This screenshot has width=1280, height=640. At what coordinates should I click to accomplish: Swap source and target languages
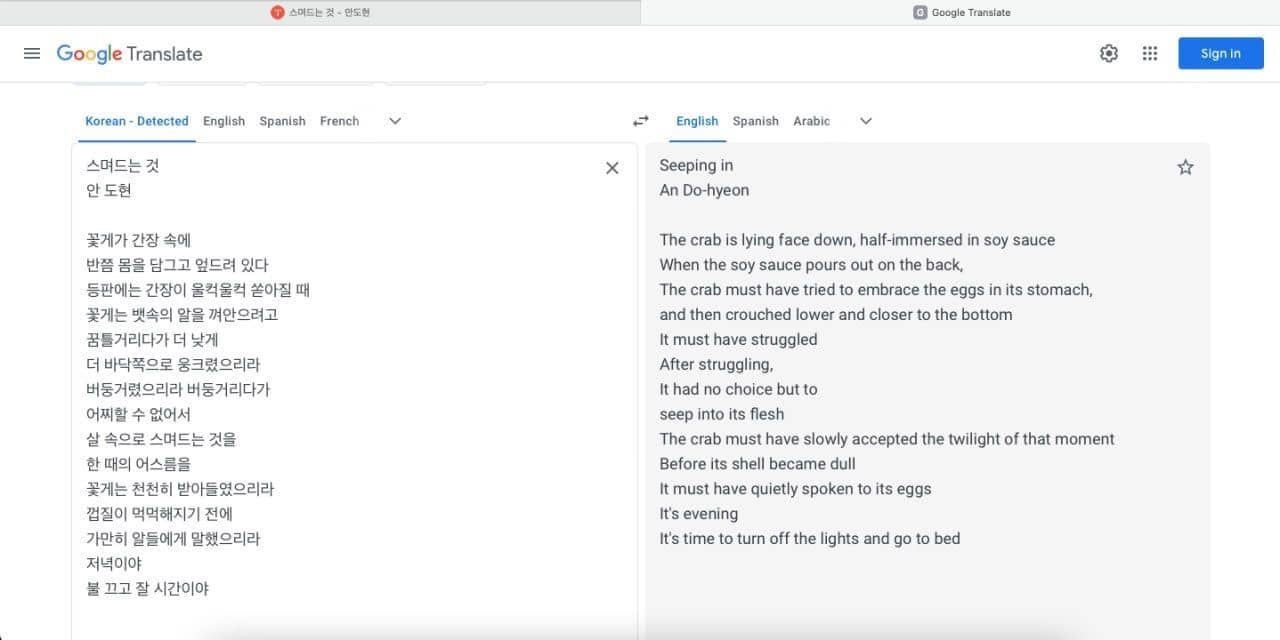pos(641,121)
